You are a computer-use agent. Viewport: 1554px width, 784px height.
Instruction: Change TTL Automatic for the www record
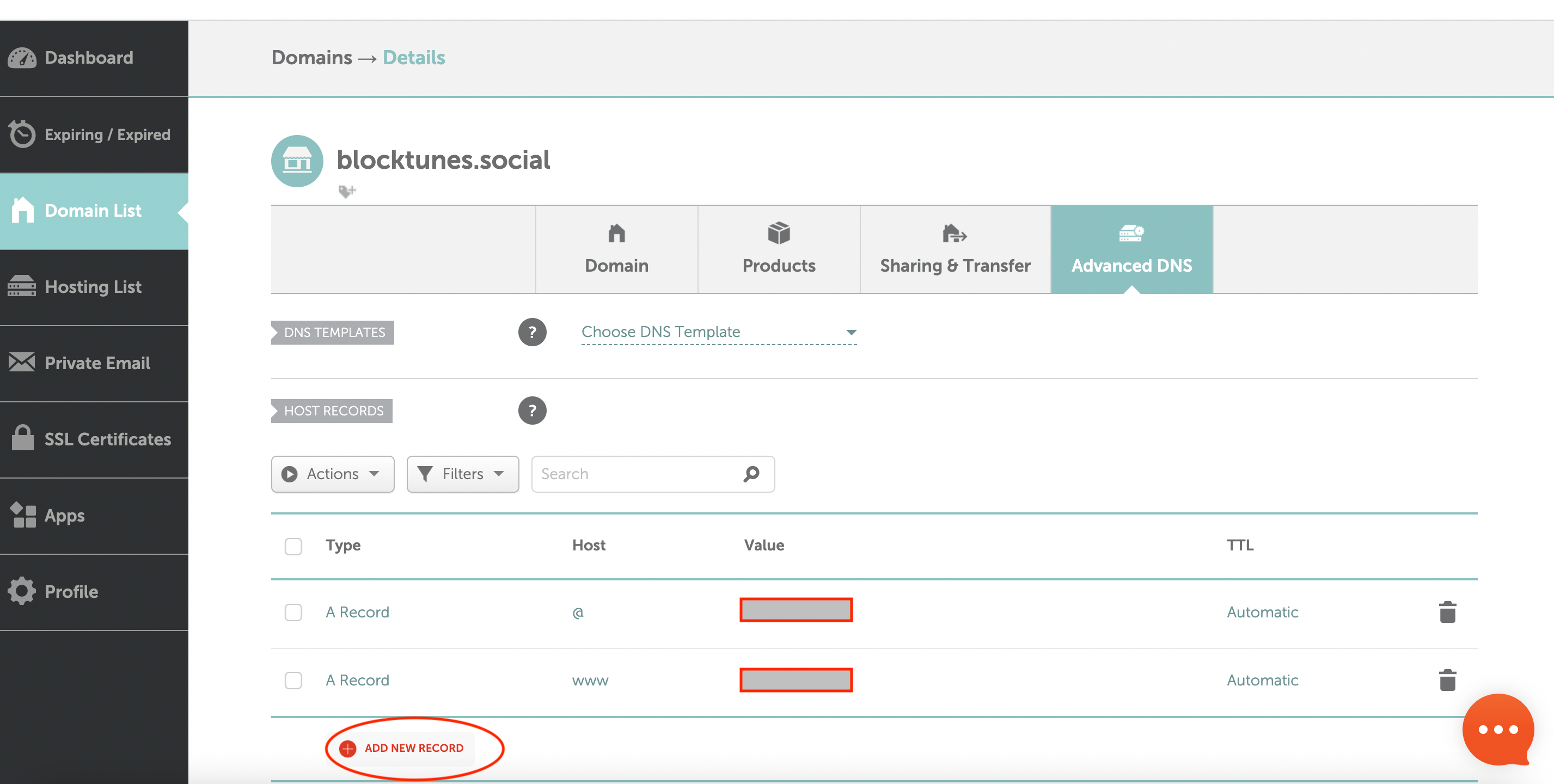point(1262,680)
